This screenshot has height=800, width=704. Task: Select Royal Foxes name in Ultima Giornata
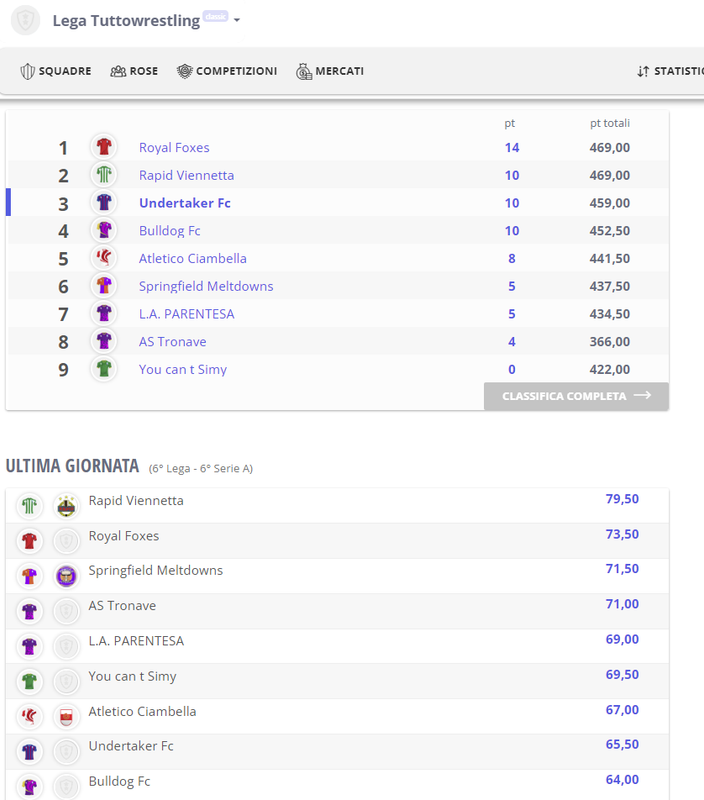(123, 536)
